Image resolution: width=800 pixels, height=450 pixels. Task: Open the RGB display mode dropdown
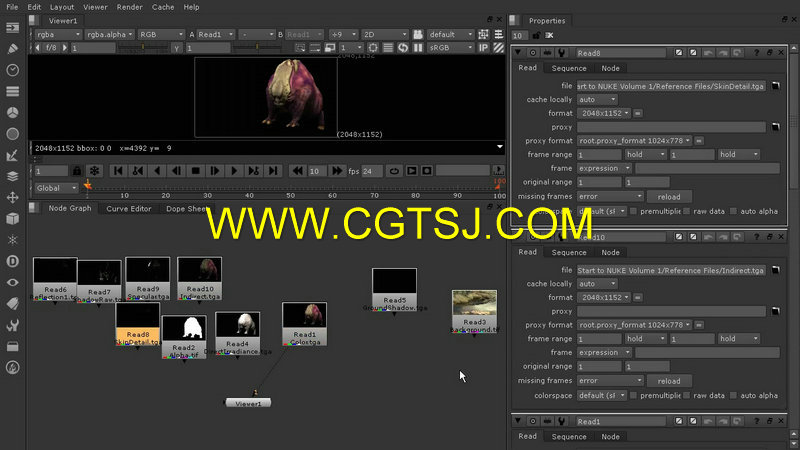tap(161, 34)
